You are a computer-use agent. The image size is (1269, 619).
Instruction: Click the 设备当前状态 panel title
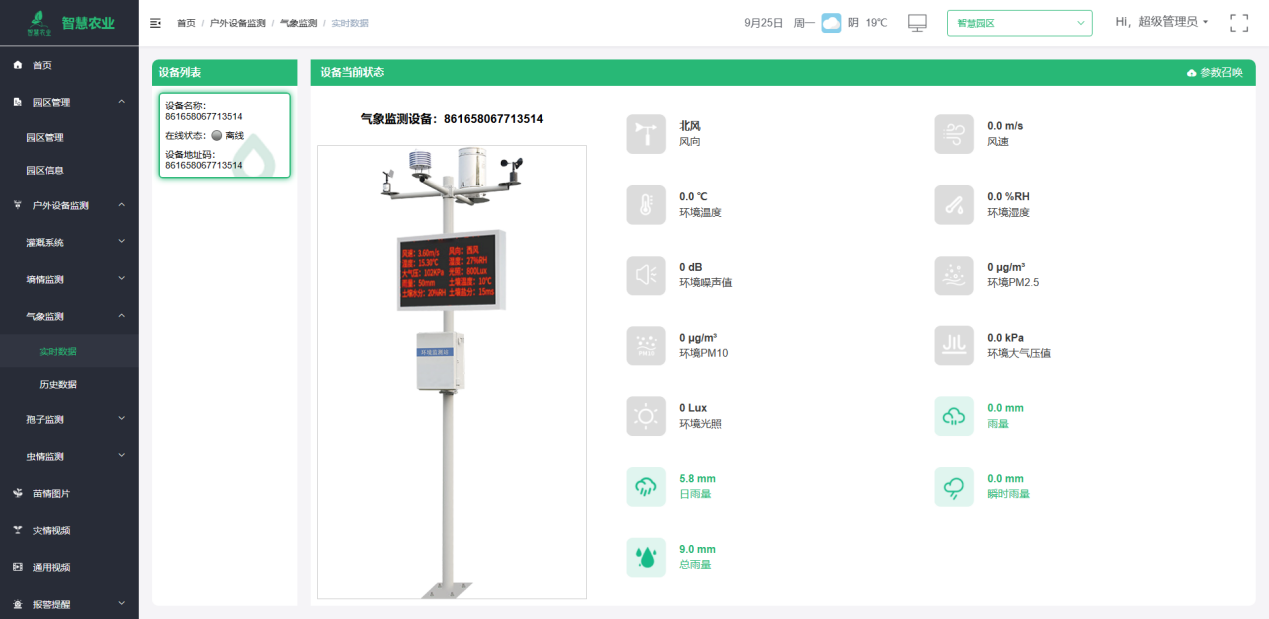[x=352, y=73]
